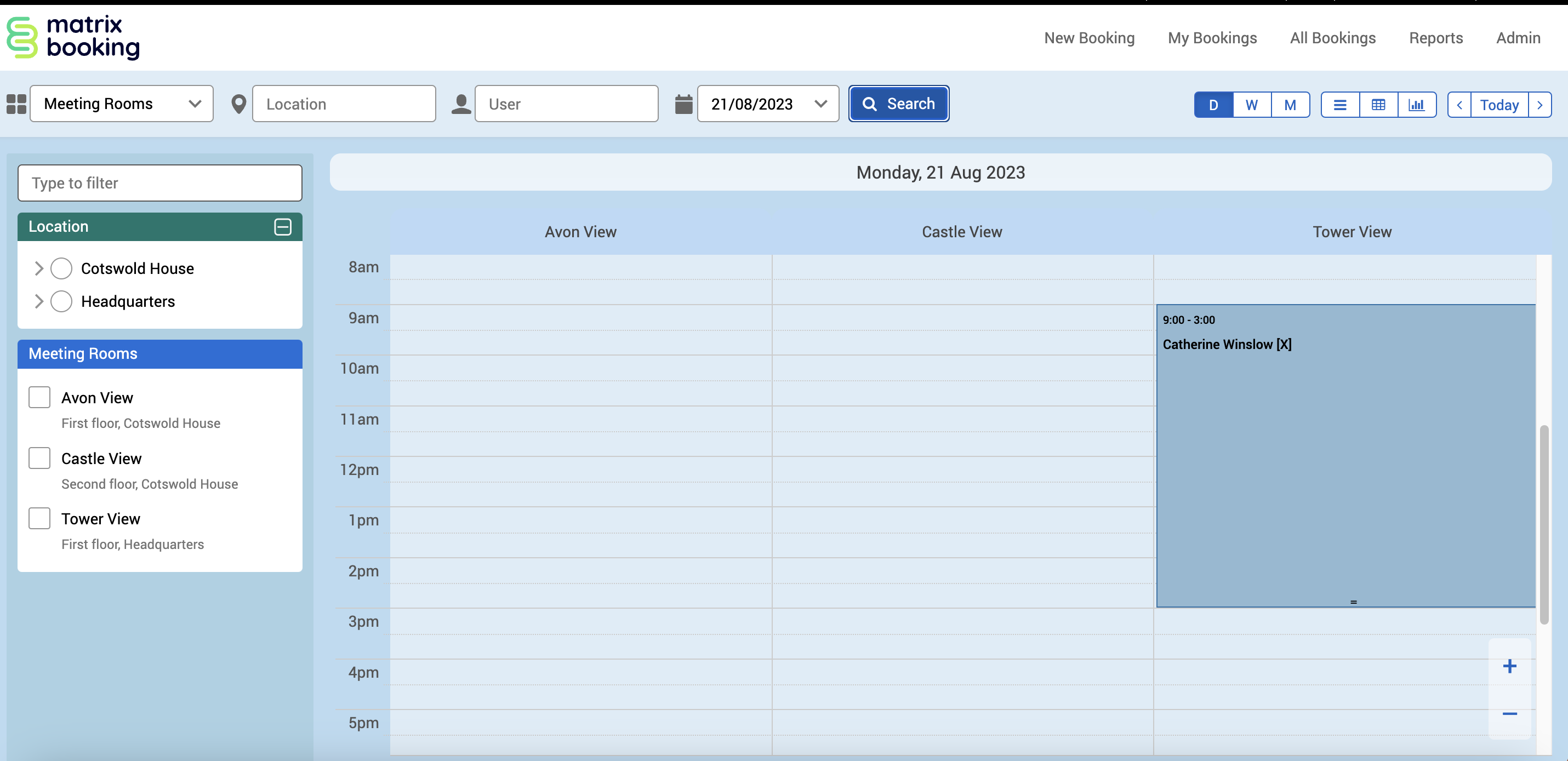Click the grid category icon beside Meeting Rooms
The image size is (1568, 761).
16,104
